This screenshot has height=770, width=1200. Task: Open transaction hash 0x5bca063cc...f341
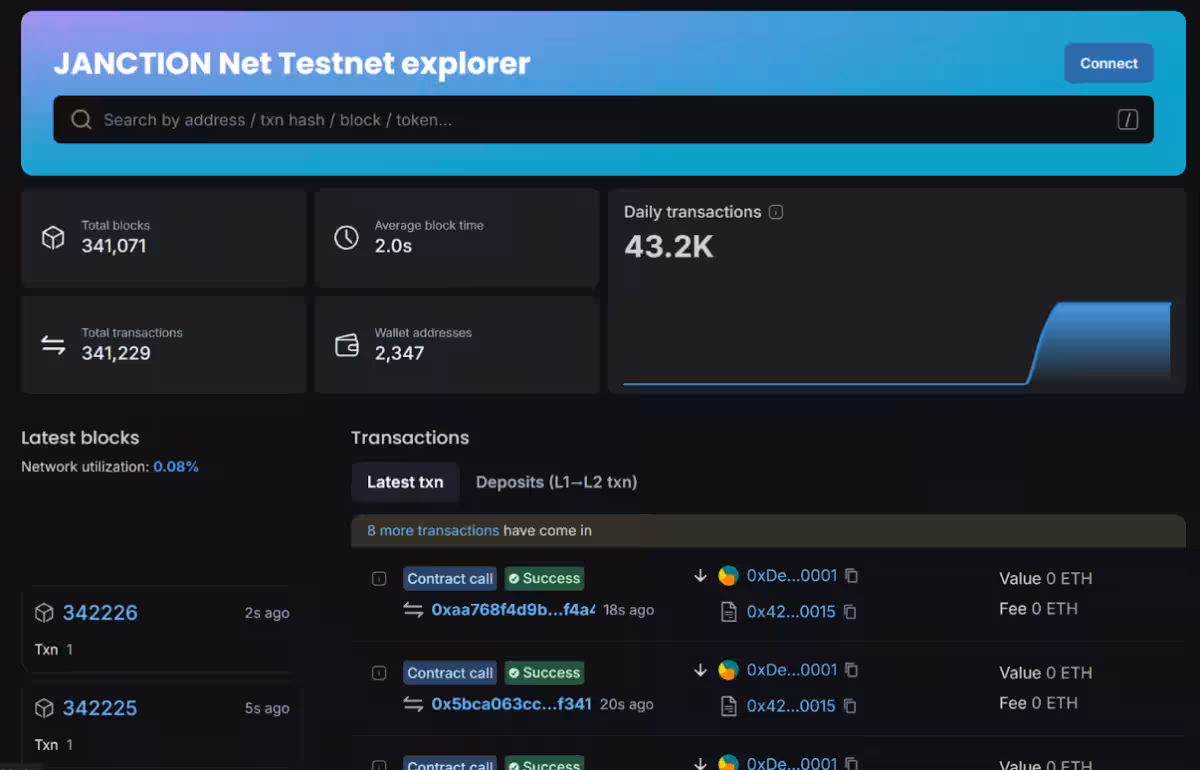[x=511, y=704]
